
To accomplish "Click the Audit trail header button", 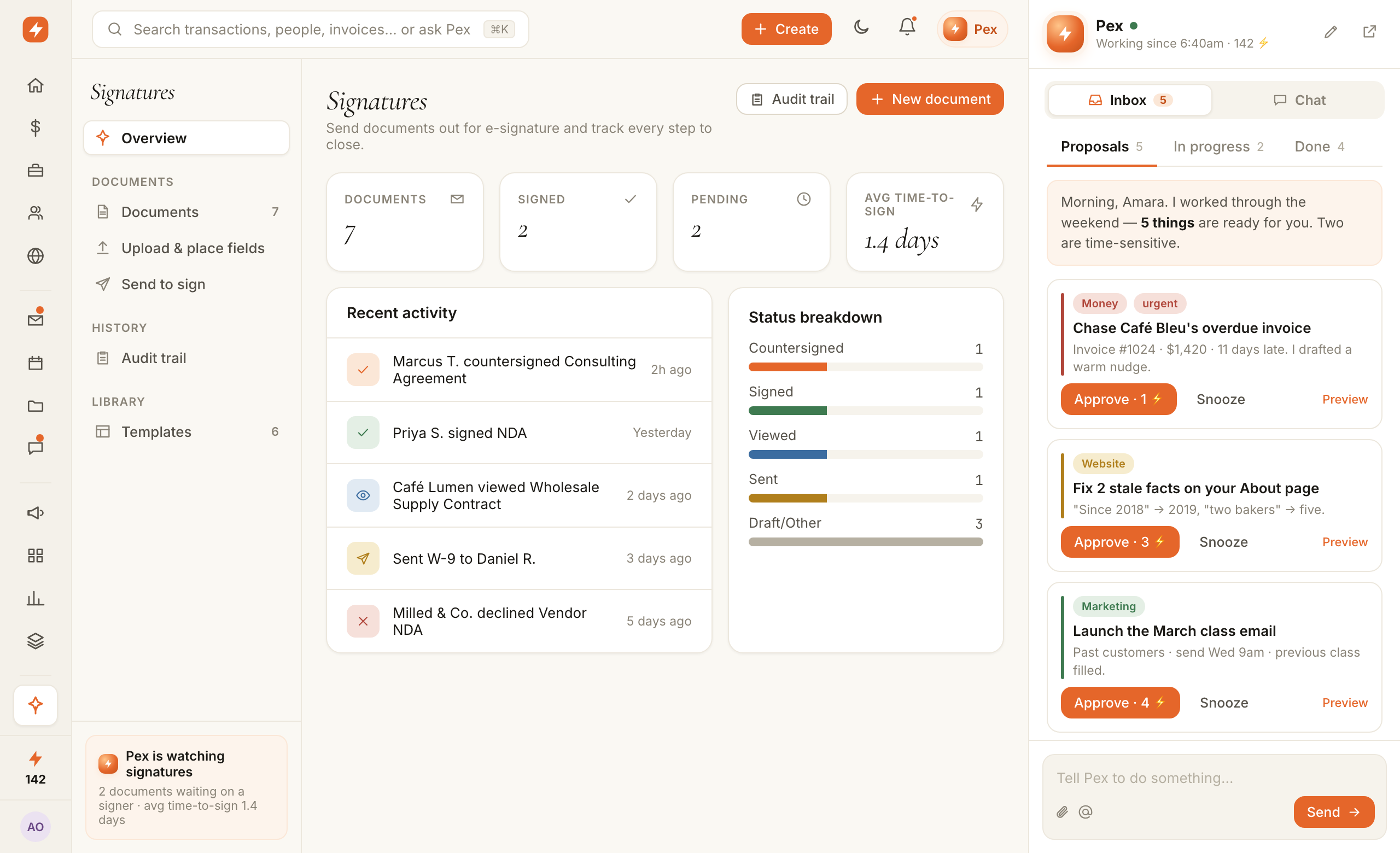I will click(x=791, y=99).
